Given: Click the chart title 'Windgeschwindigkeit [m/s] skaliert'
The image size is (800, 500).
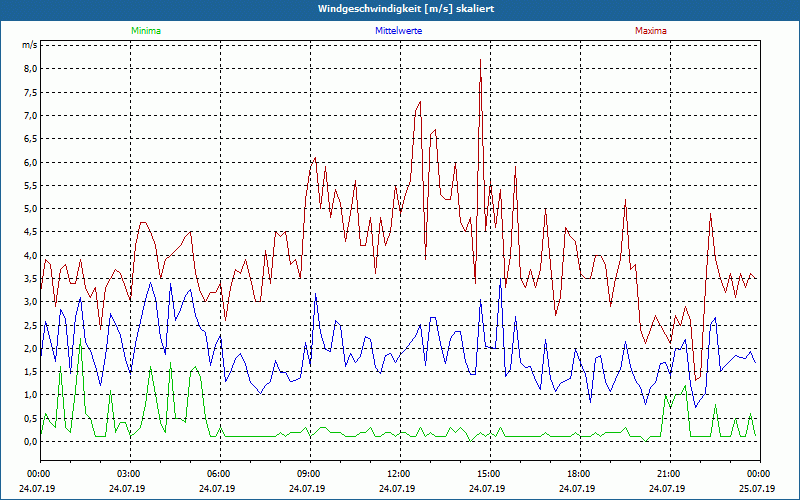Looking at the screenshot, I should click(406, 9).
